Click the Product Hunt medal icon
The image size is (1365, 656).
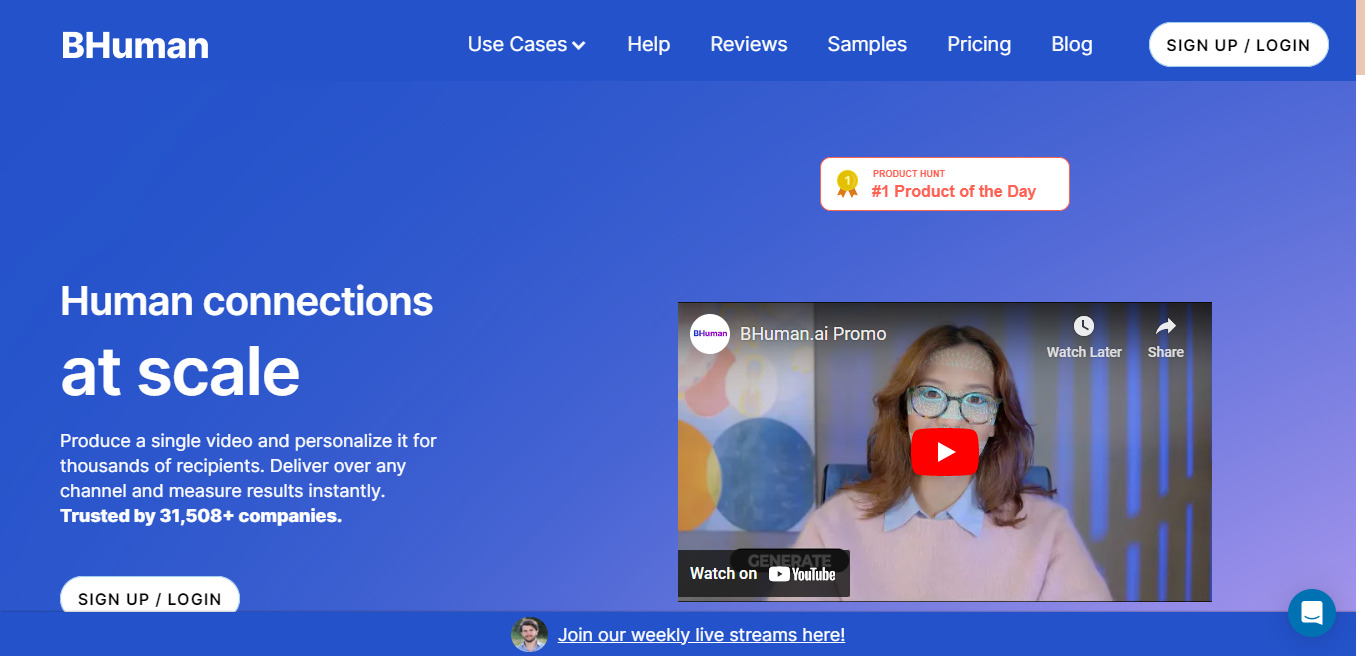coord(847,184)
